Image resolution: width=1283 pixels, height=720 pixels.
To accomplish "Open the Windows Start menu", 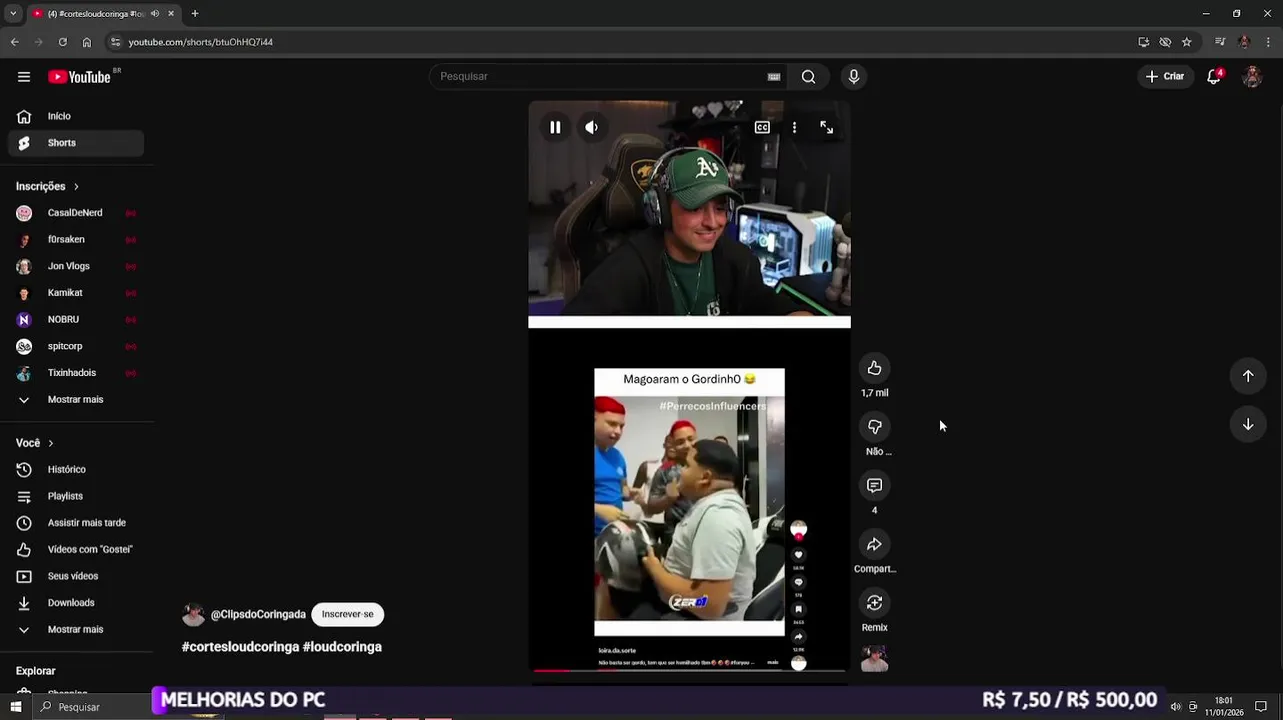I will 15,707.
